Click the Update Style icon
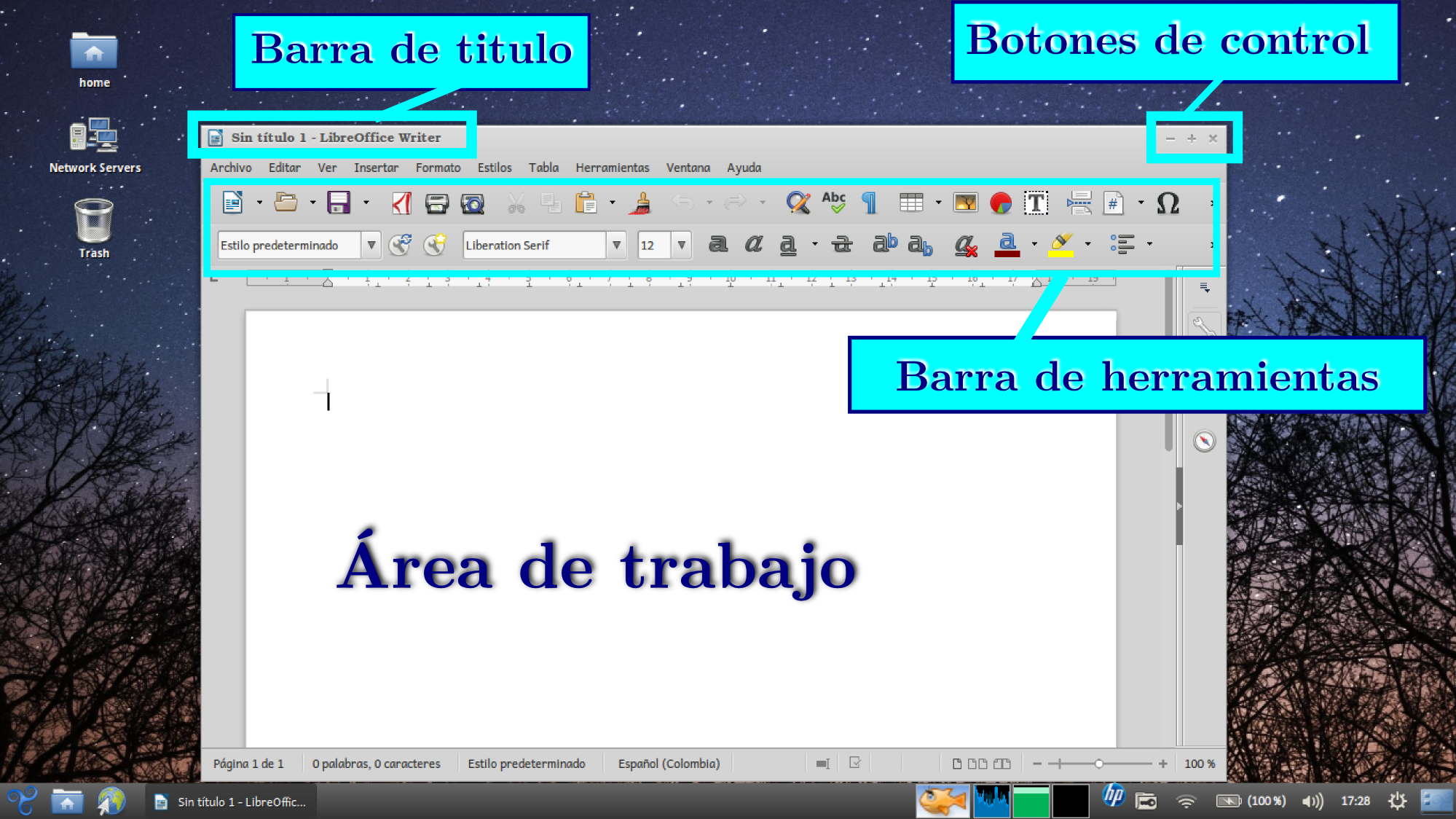 click(401, 245)
